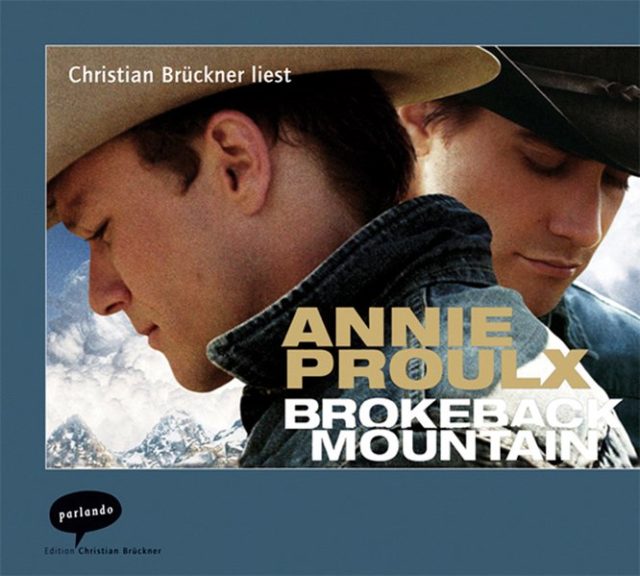Screen dimensions: 640x576
Task: Click the 'Edition Christian Brückner' caption
Action: coord(103,551)
